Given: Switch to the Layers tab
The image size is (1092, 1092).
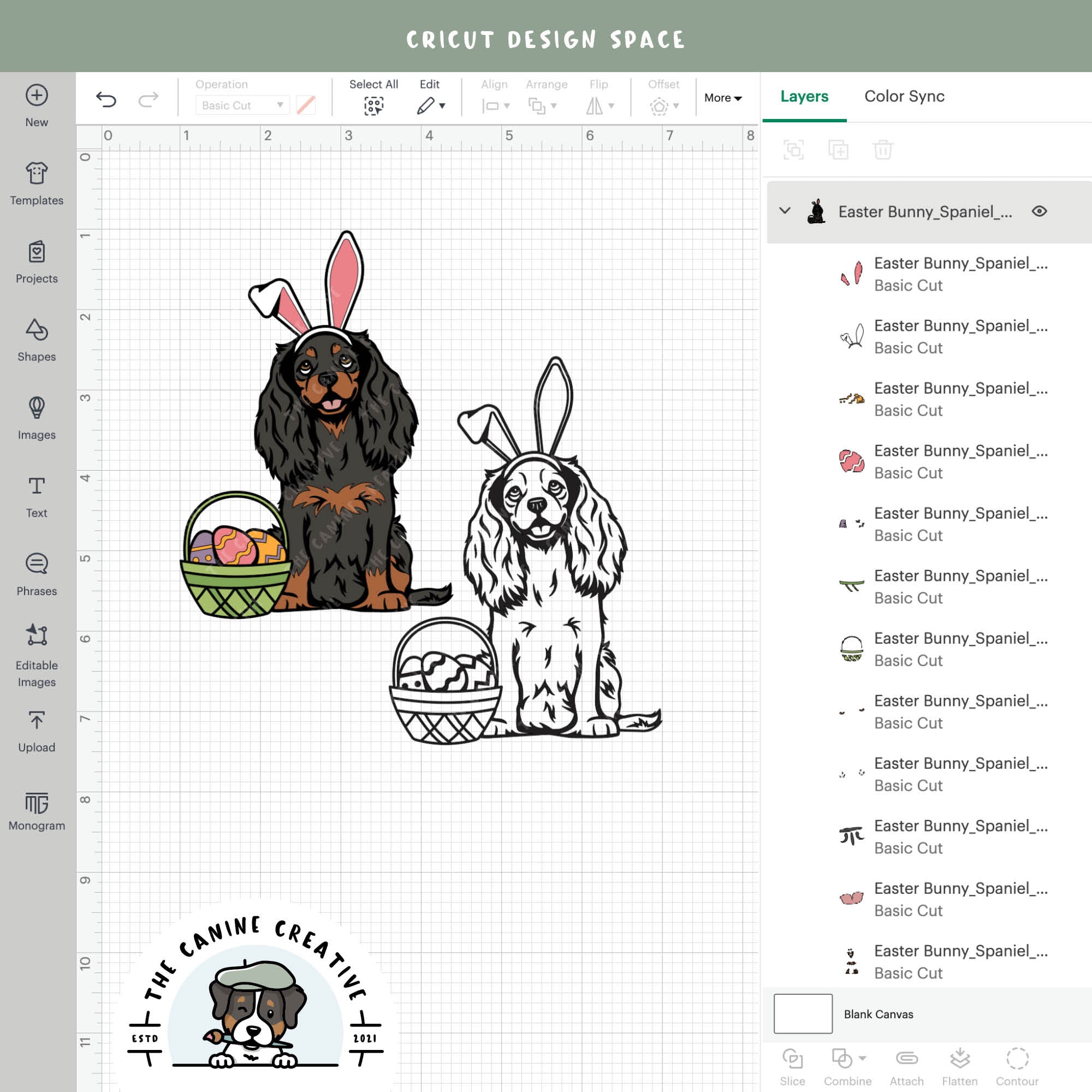Looking at the screenshot, I should [x=804, y=96].
